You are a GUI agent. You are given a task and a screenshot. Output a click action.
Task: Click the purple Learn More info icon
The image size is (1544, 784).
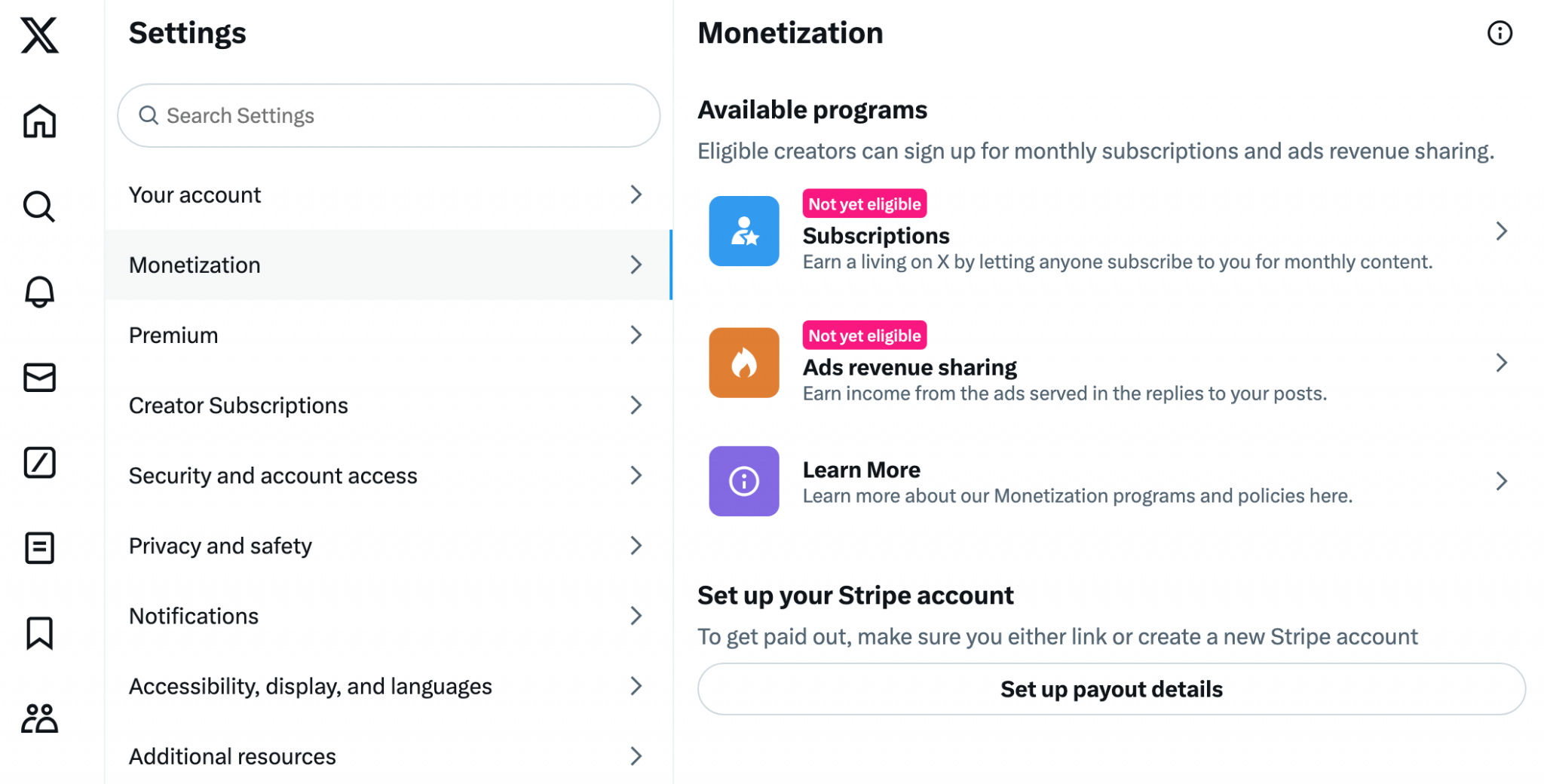(x=743, y=481)
